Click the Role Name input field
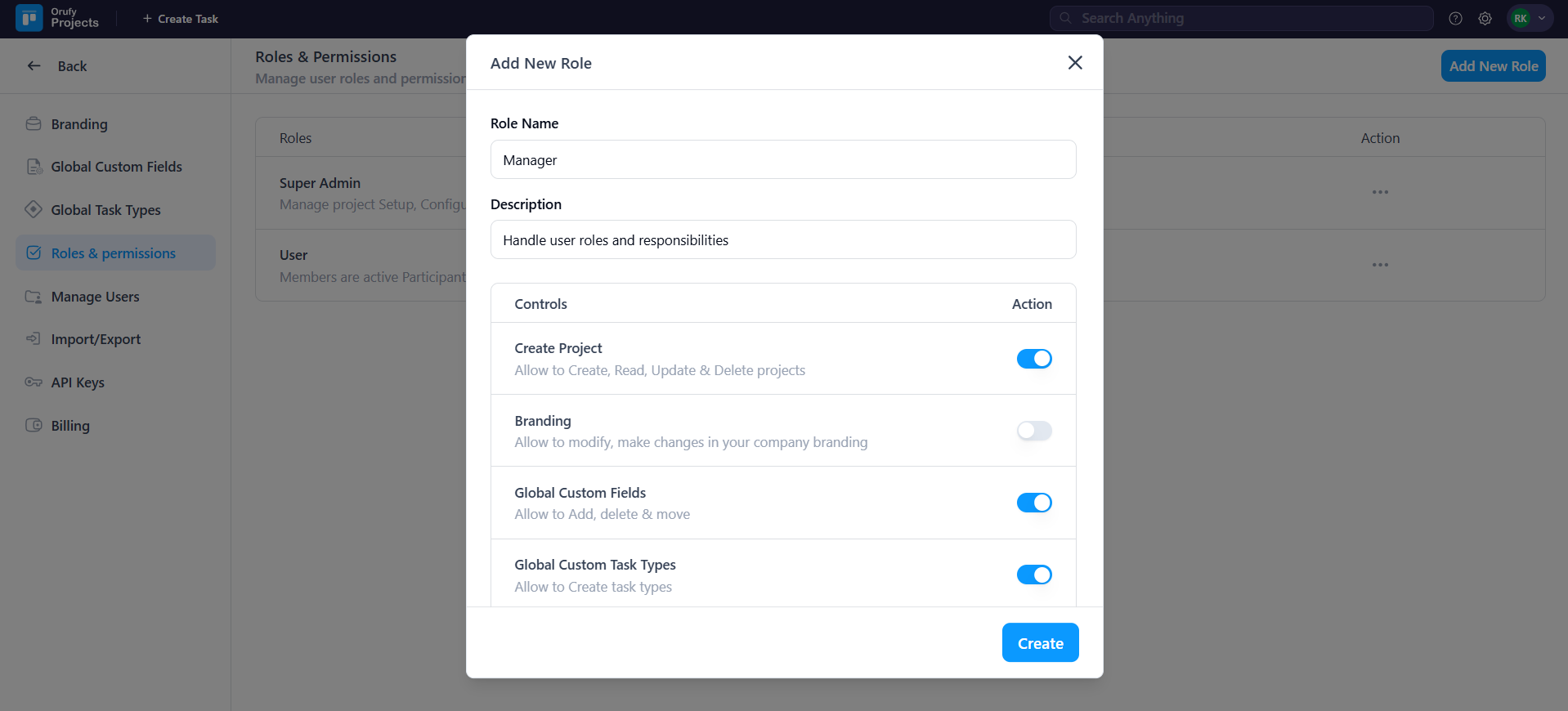The width and height of the screenshot is (1568, 711). click(x=782, y=160)
